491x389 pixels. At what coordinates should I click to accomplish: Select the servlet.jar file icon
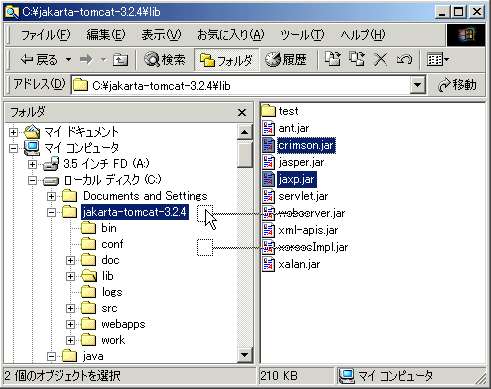[x=268, y=196]
